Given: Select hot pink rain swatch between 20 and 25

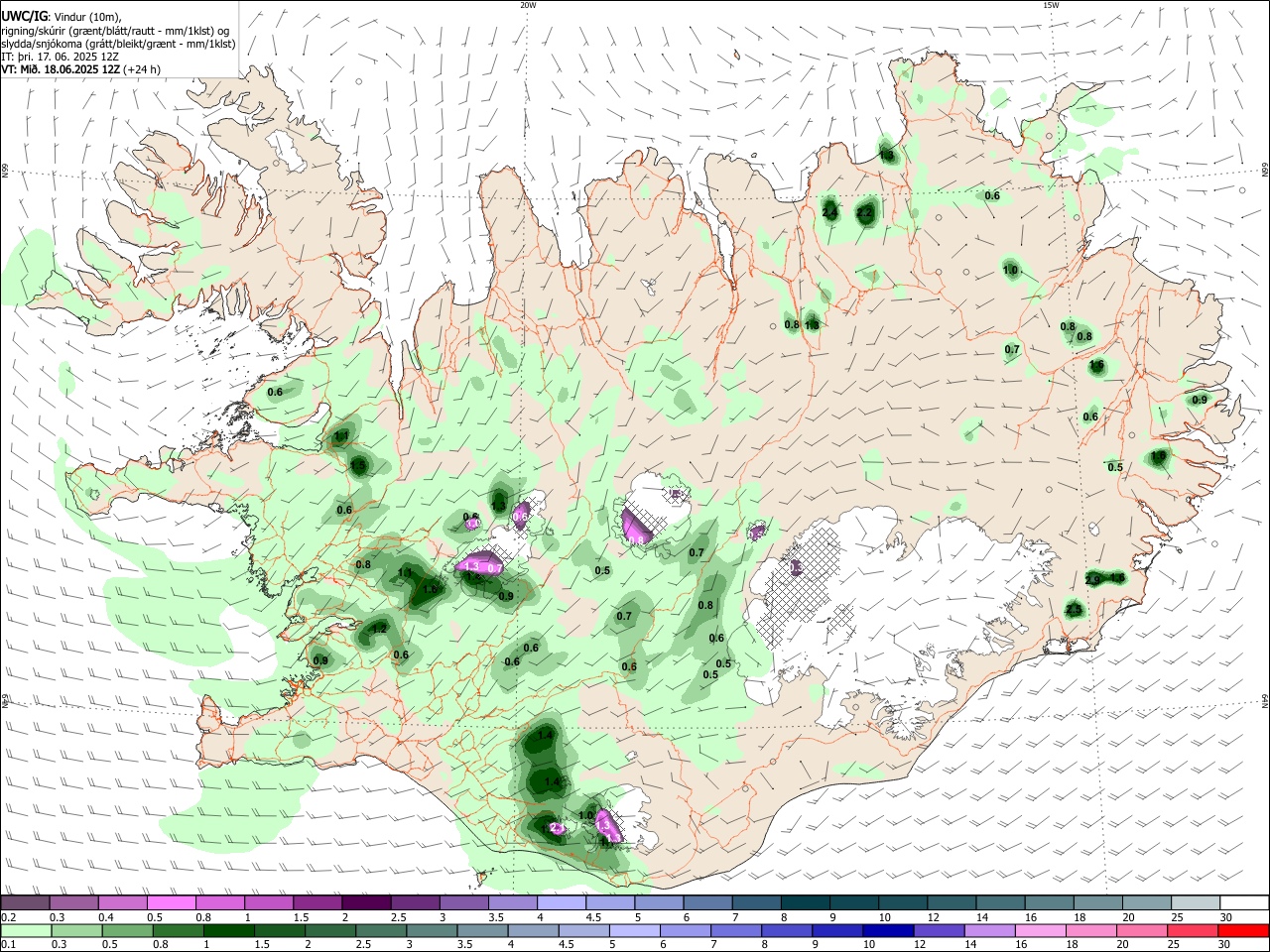Looking at the screenshot, I should [1141, 930].
